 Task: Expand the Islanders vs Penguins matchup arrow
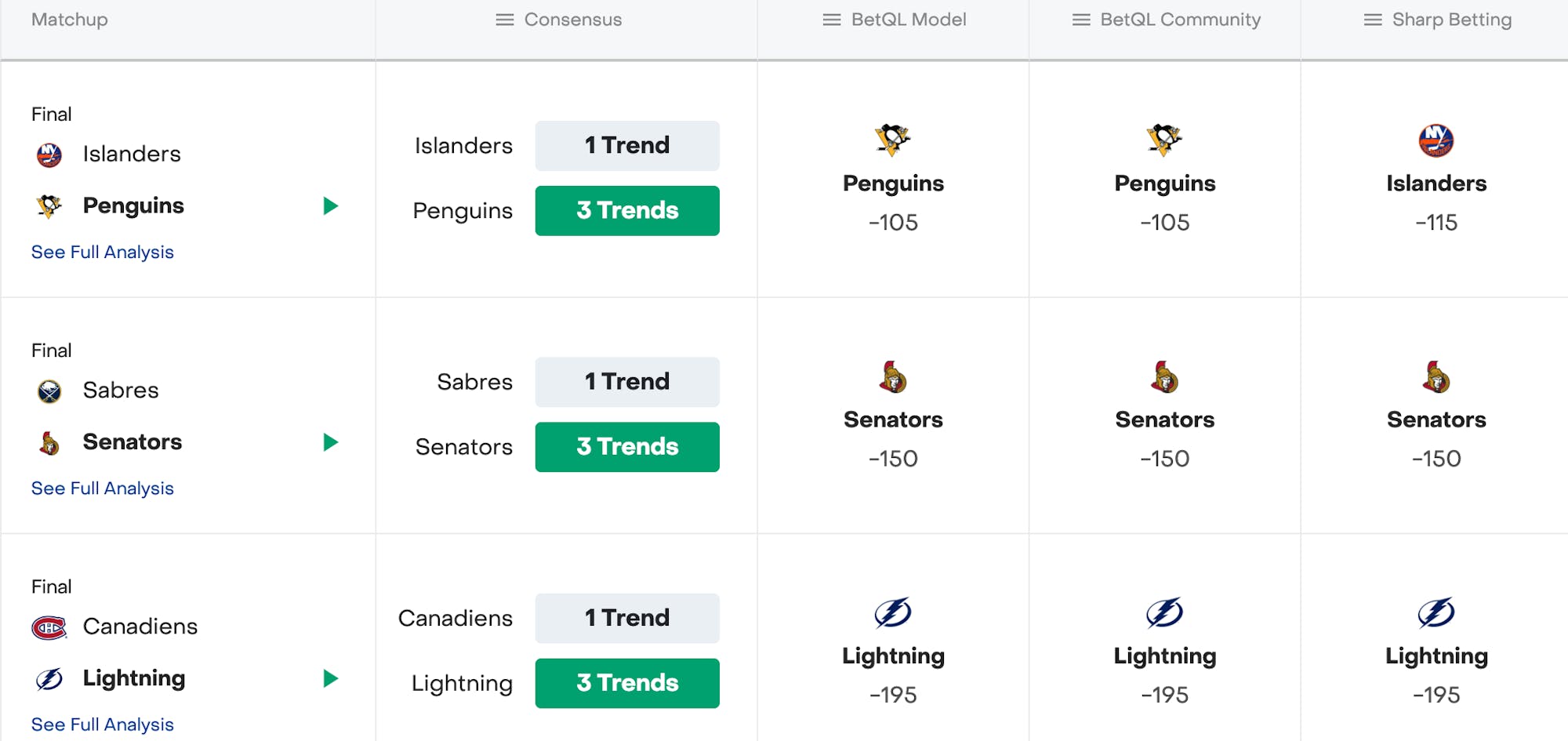pos(331,206)
